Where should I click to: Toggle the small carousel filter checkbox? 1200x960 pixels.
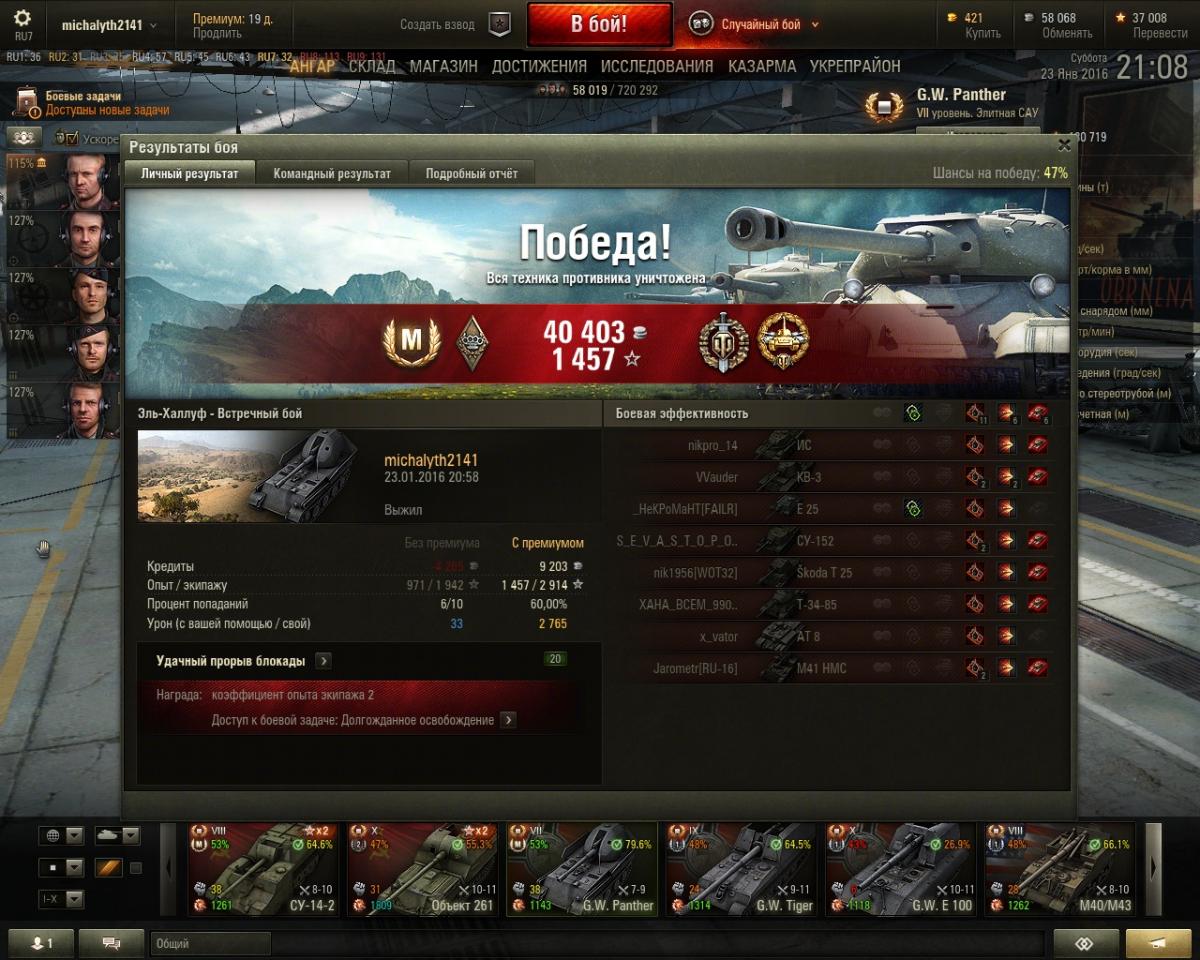tap(136, 867)
